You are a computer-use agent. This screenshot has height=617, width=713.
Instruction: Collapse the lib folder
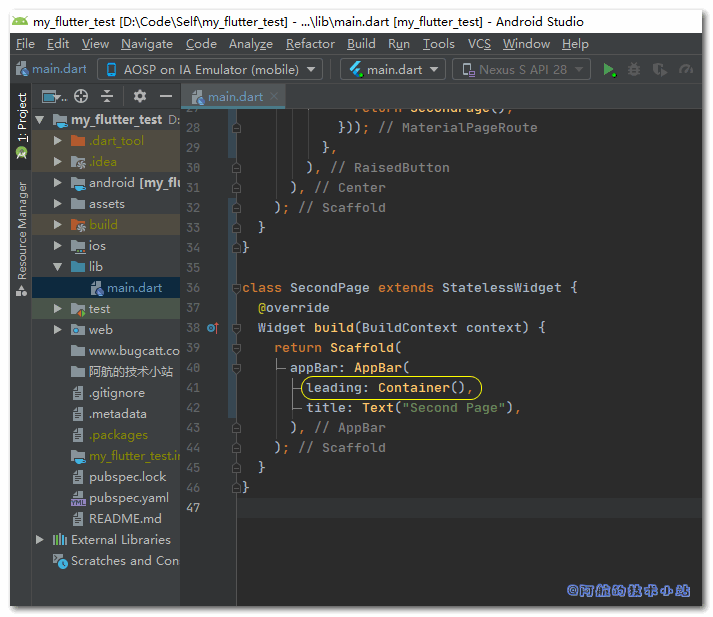click(58, 267)
